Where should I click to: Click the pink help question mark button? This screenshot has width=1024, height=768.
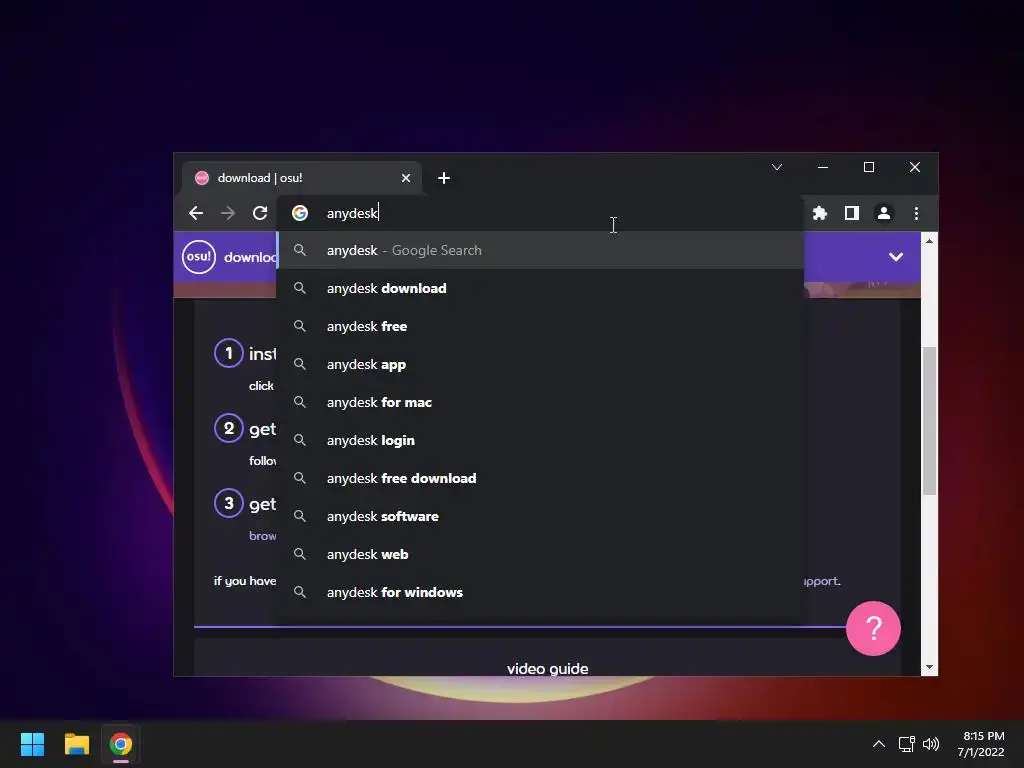873,628
